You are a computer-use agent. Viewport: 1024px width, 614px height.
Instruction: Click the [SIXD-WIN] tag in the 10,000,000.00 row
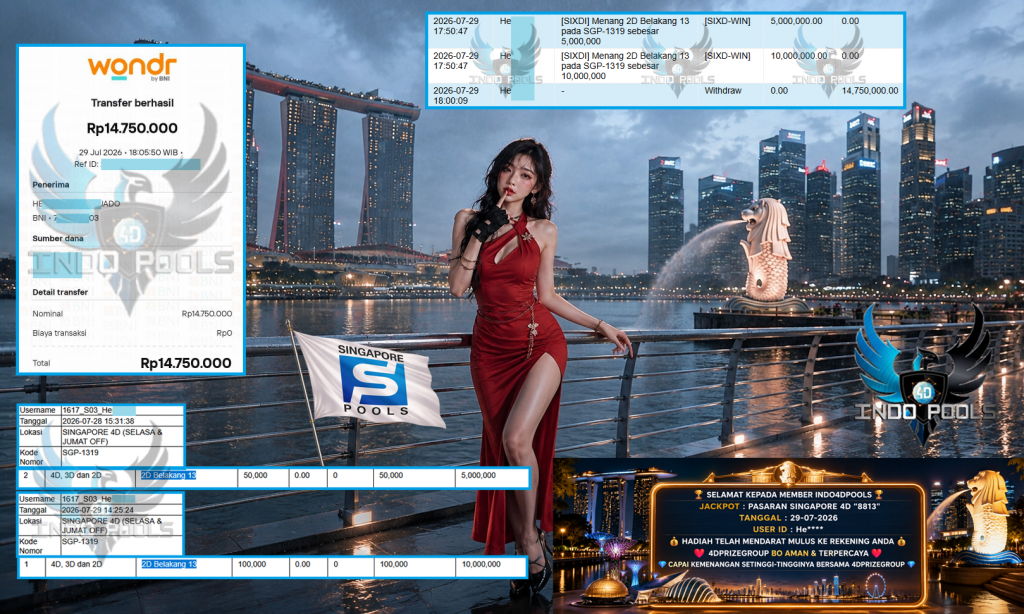coord(728,56)
